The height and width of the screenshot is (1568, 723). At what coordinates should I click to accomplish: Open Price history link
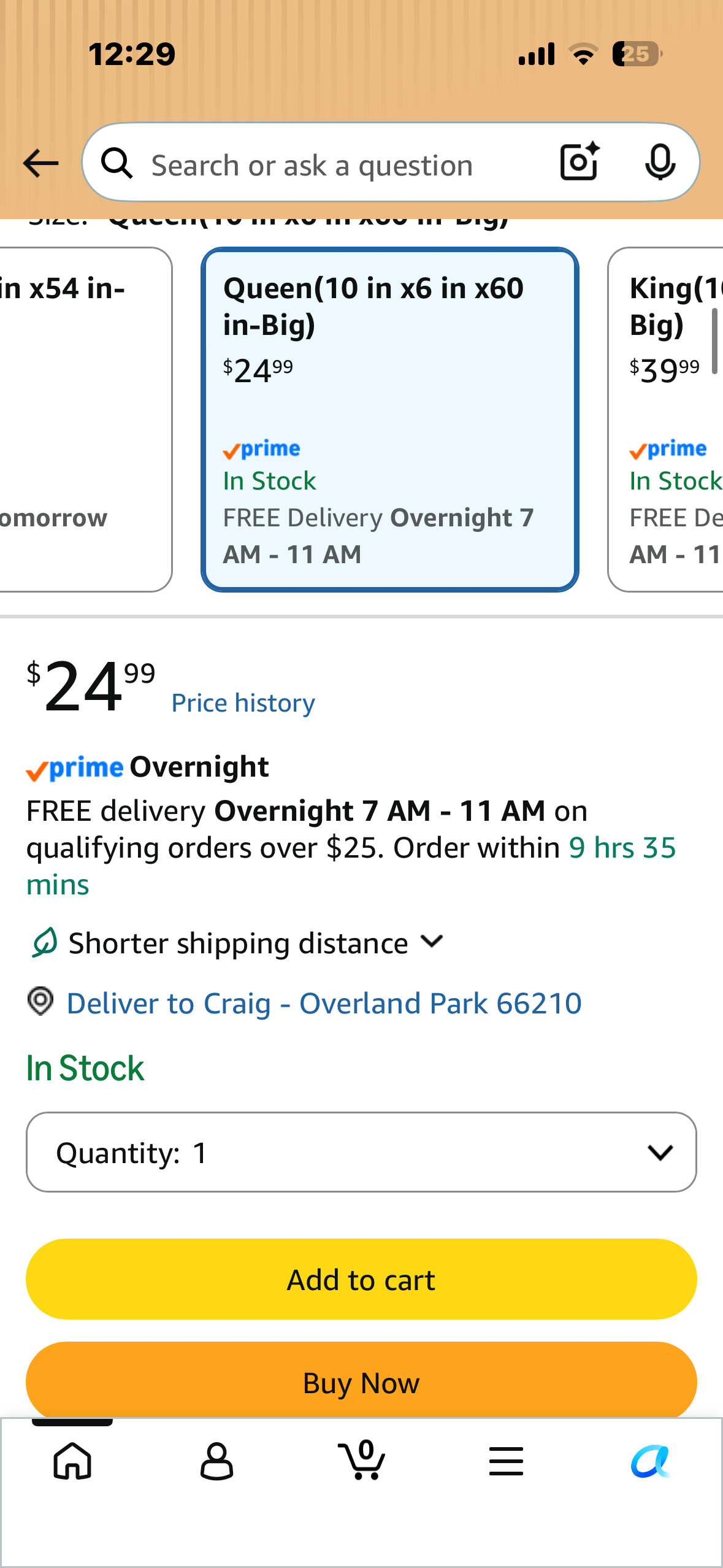coord(243,703)
